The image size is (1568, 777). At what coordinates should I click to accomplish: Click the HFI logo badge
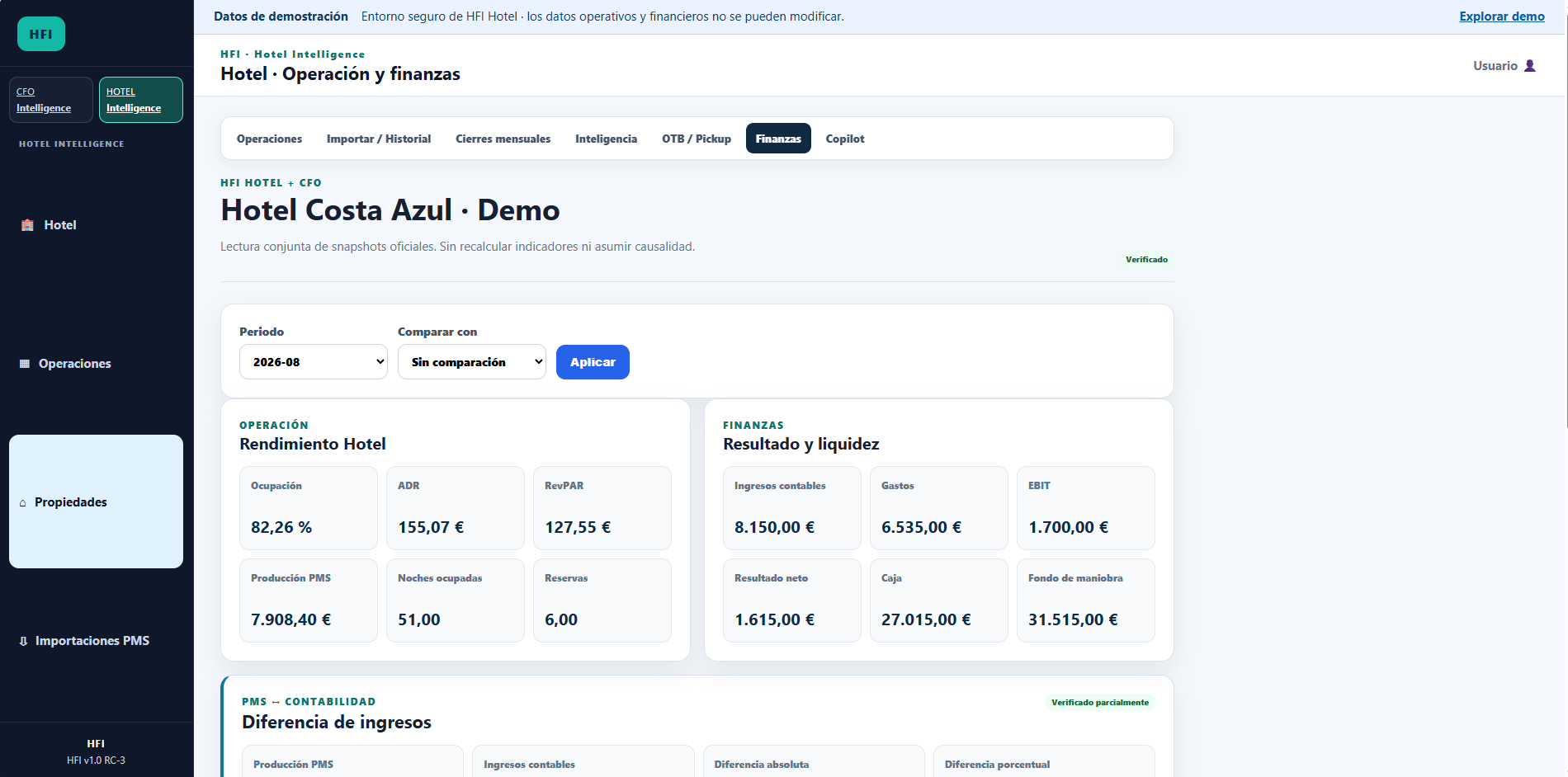41,34
